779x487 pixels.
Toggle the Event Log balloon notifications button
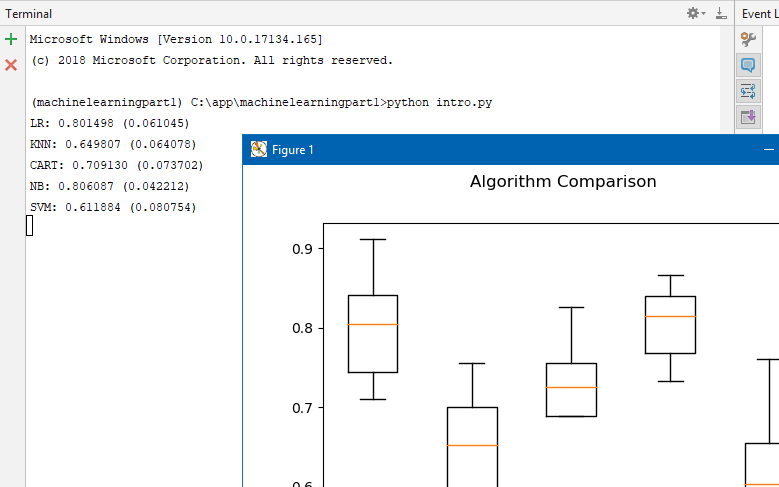[748, 66]
